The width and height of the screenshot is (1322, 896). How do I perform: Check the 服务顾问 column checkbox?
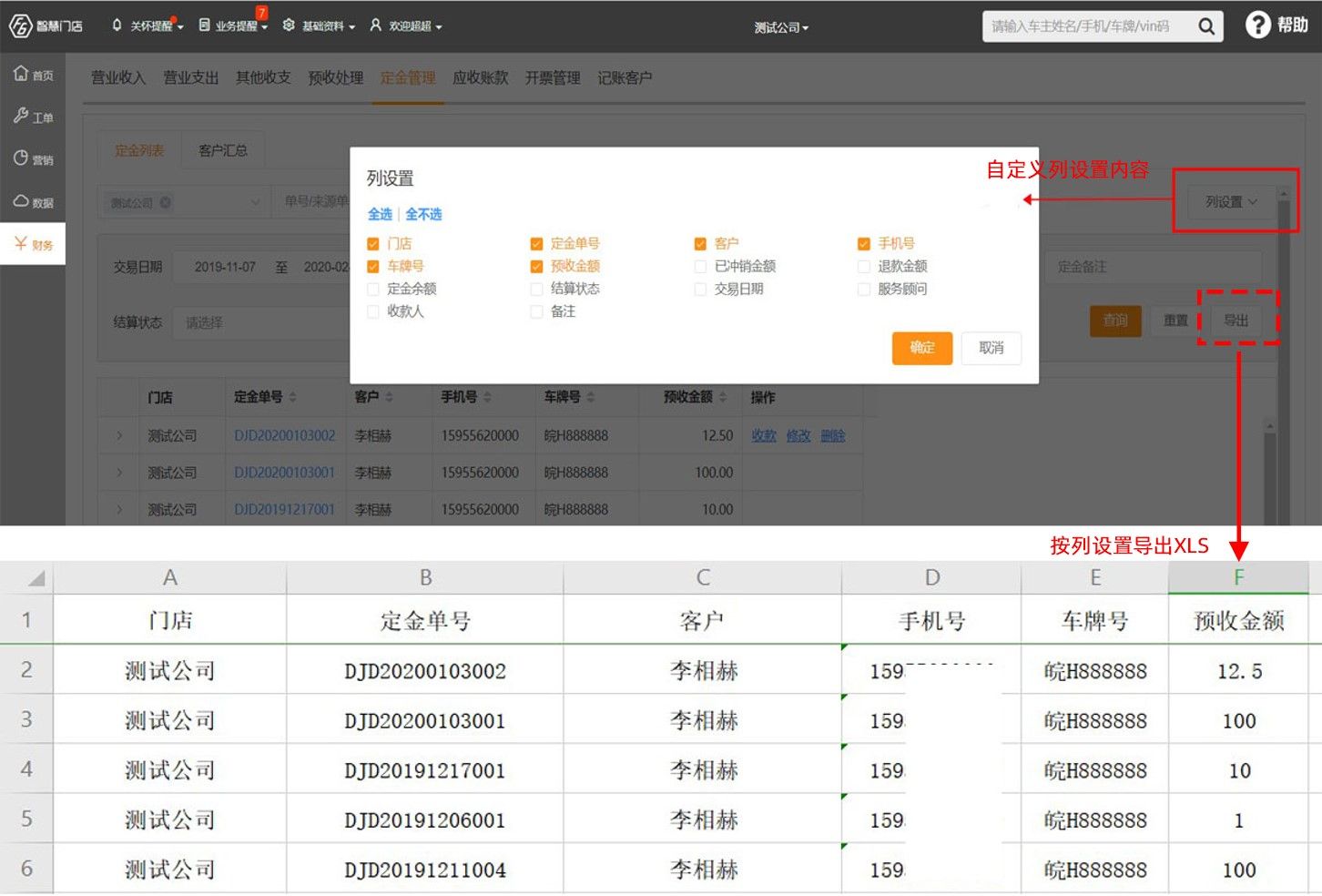coord(864,290)
